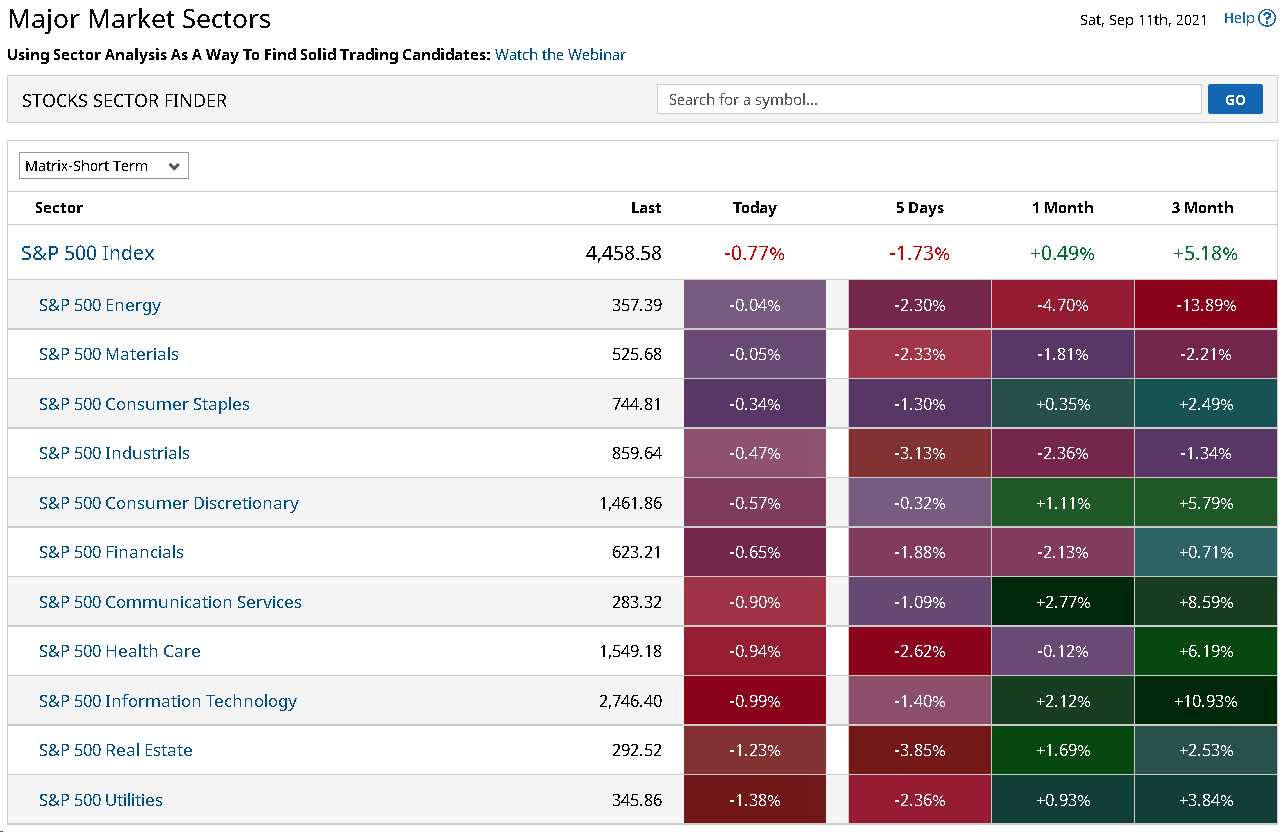Click the 5 Days column header
Image resolution: width=1283 pixels, height=832 pixels.
920,208
